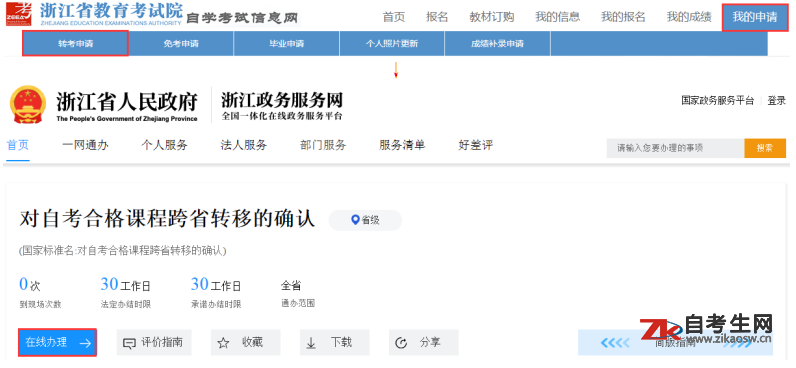Click the download arrow icon beside 下载
This screenshot has width=796, height=368.
[x=311, y=343]
